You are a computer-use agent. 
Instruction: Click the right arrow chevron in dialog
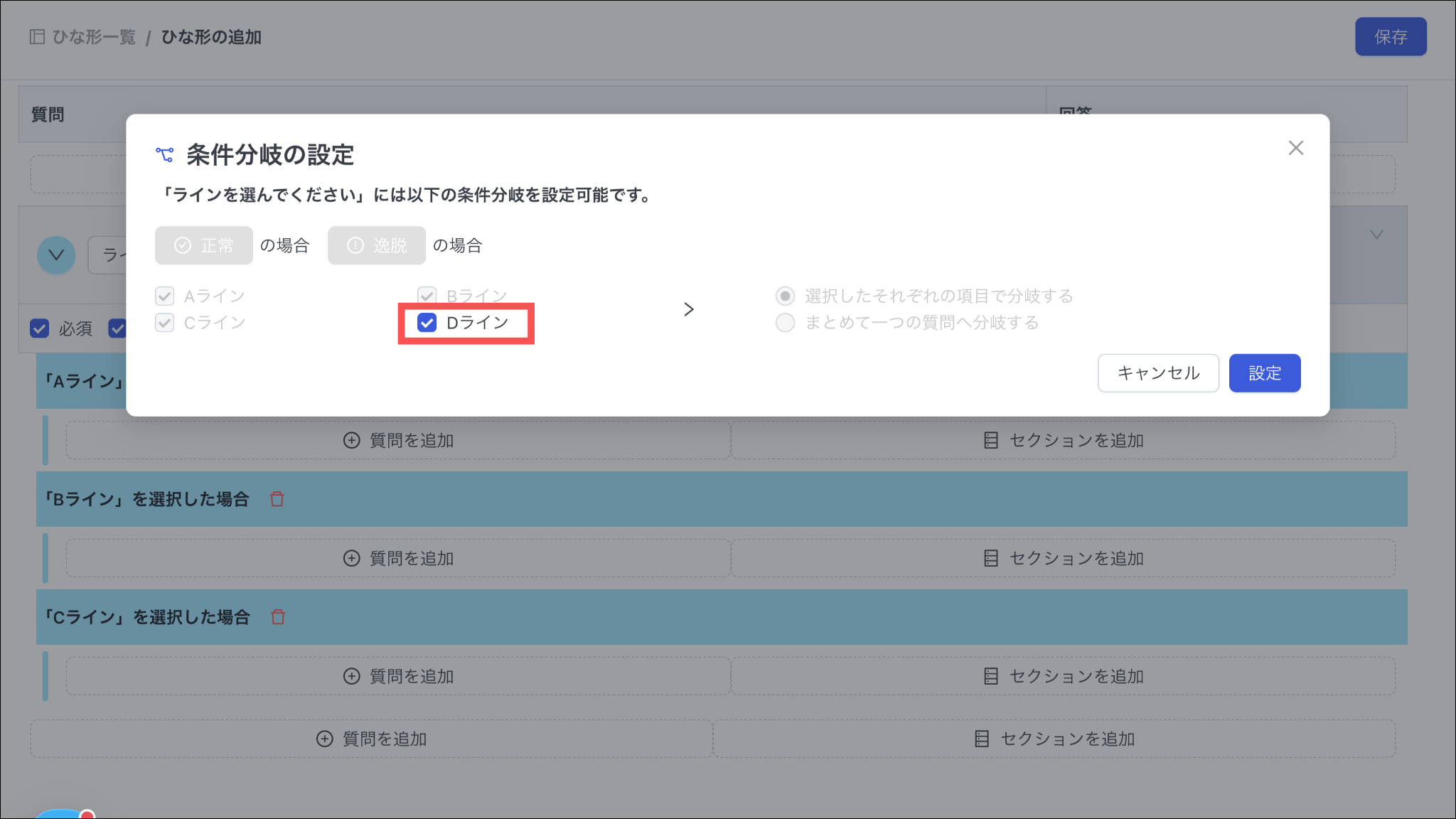688,309
